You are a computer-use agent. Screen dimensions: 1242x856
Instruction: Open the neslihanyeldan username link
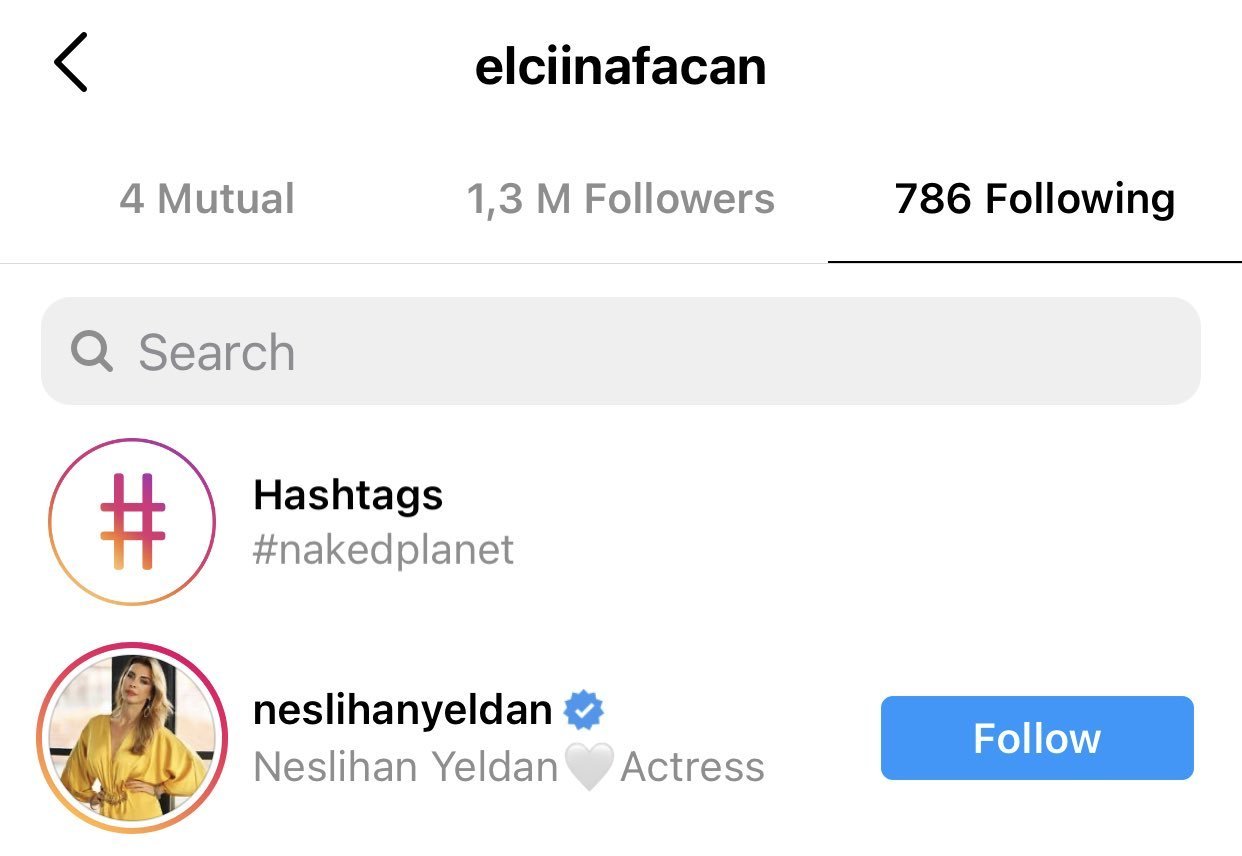[402, 710]
